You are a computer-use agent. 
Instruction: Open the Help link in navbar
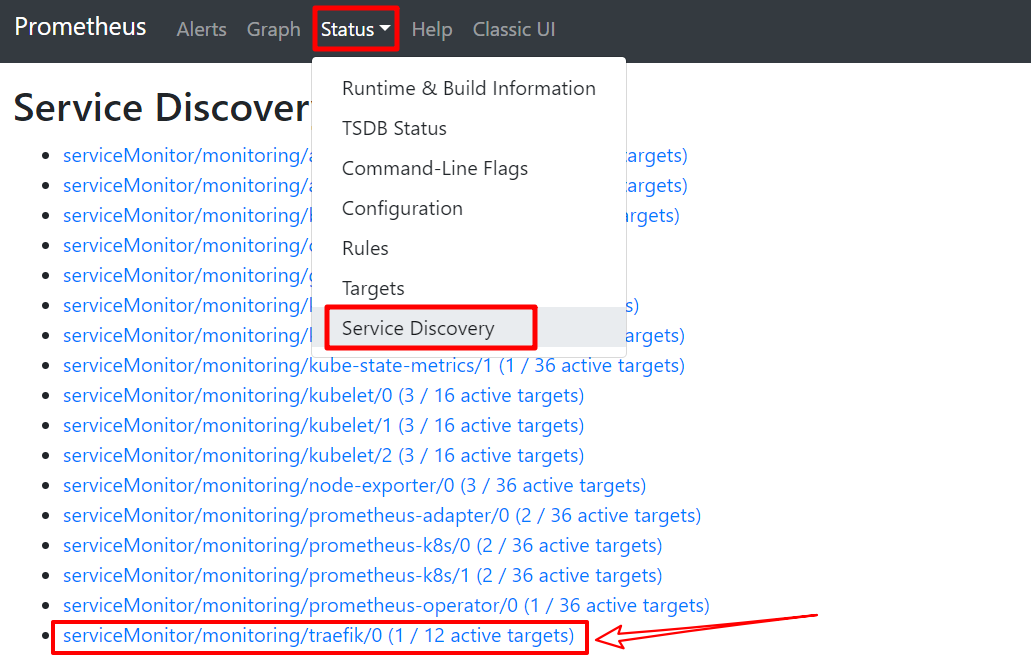click(431, 30)
